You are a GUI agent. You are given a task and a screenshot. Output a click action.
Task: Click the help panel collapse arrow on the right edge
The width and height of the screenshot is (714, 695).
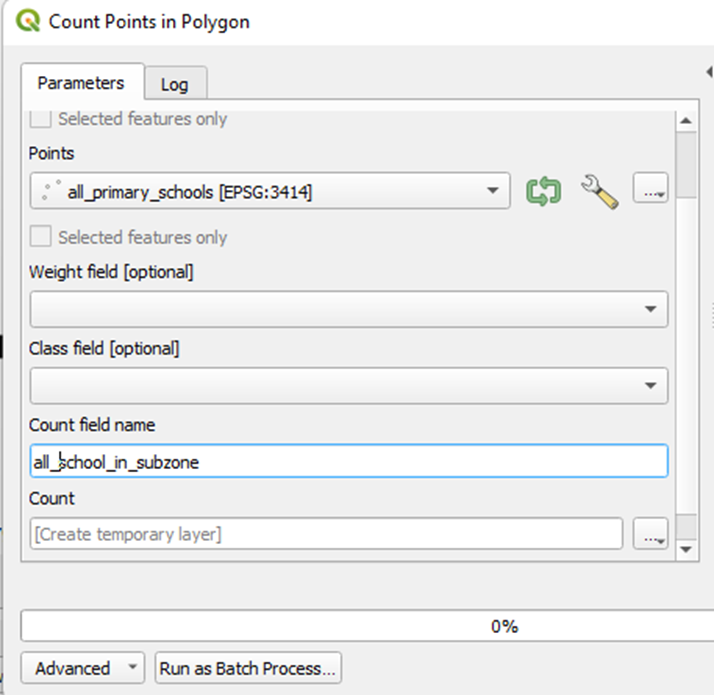point(708,71)
